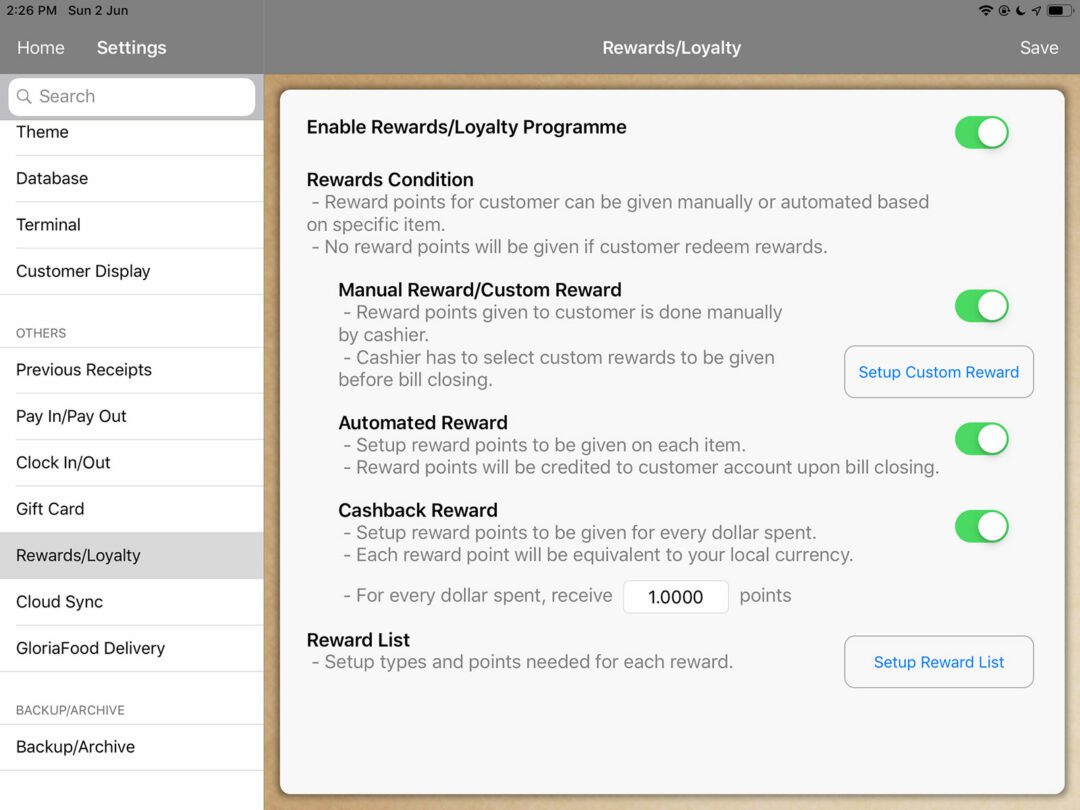Switch off the Cashback Reward toggle
The width and height of the screenshot is (1080, 810).
click(x=981, y=526)
